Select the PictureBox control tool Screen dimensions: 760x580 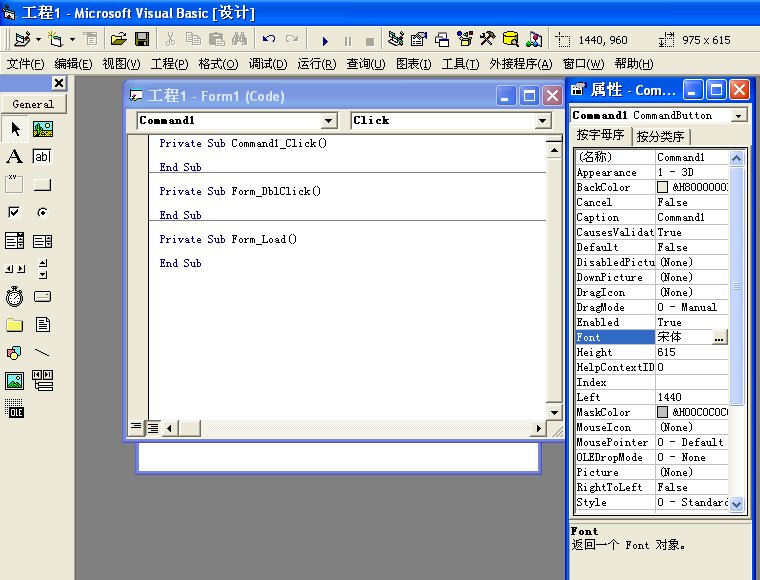pyautogui.click(x=43, y=129)
